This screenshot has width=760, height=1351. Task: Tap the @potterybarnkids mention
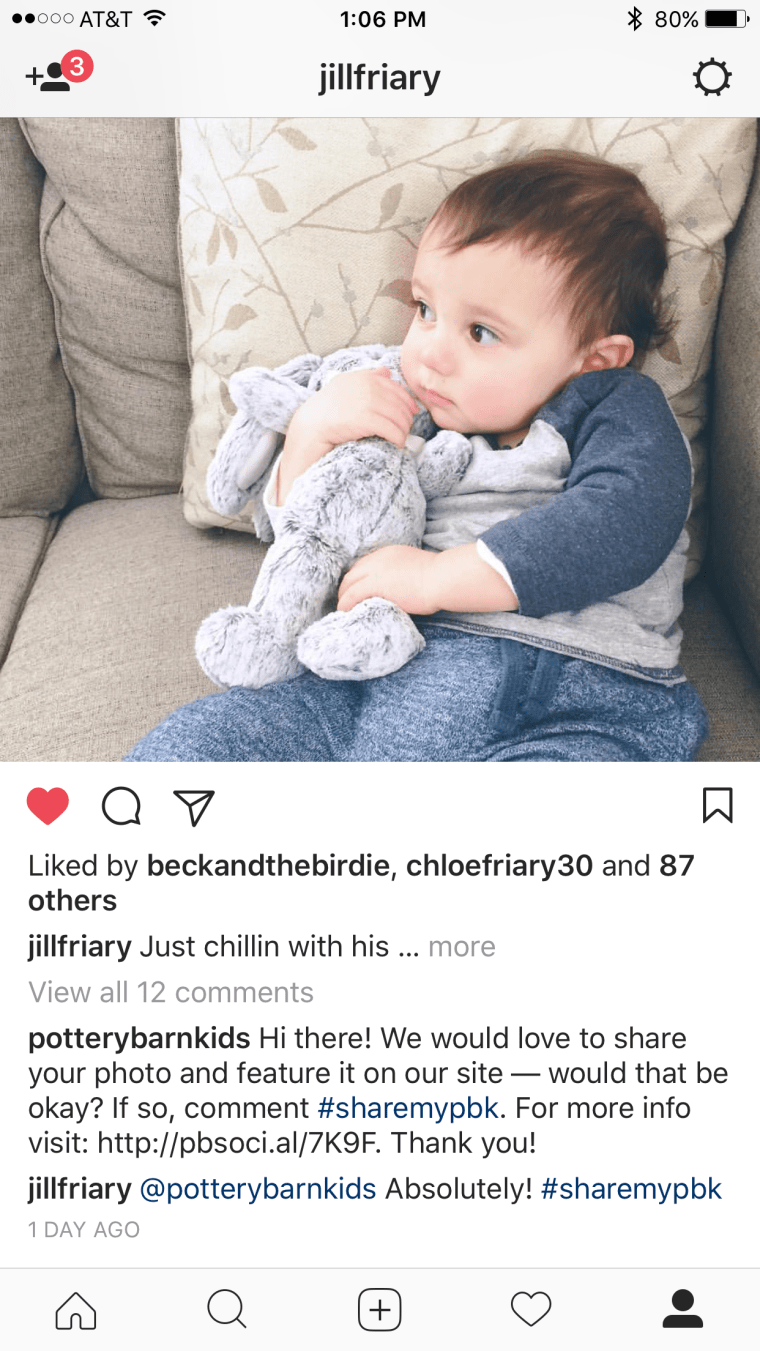(x=258, y=1190)
